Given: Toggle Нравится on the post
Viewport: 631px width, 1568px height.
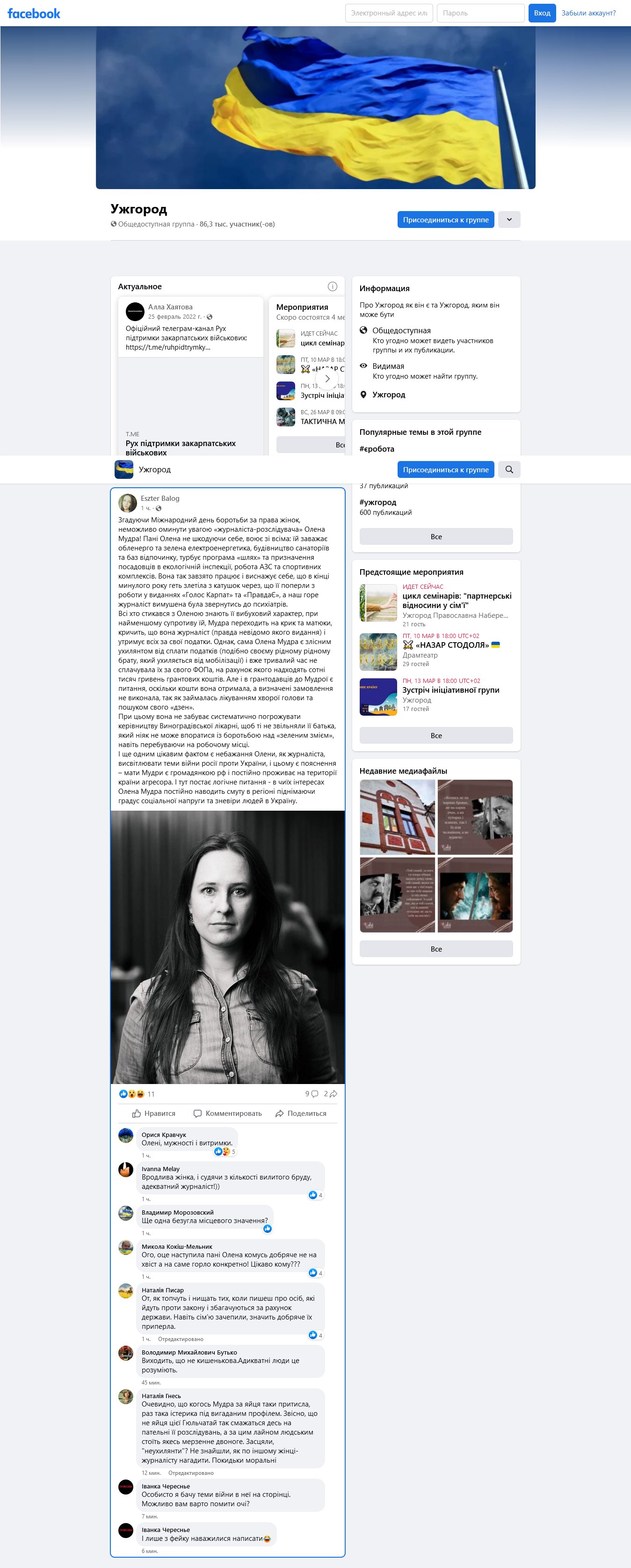Looking at the screenshot, I should tap(154, 1114).
